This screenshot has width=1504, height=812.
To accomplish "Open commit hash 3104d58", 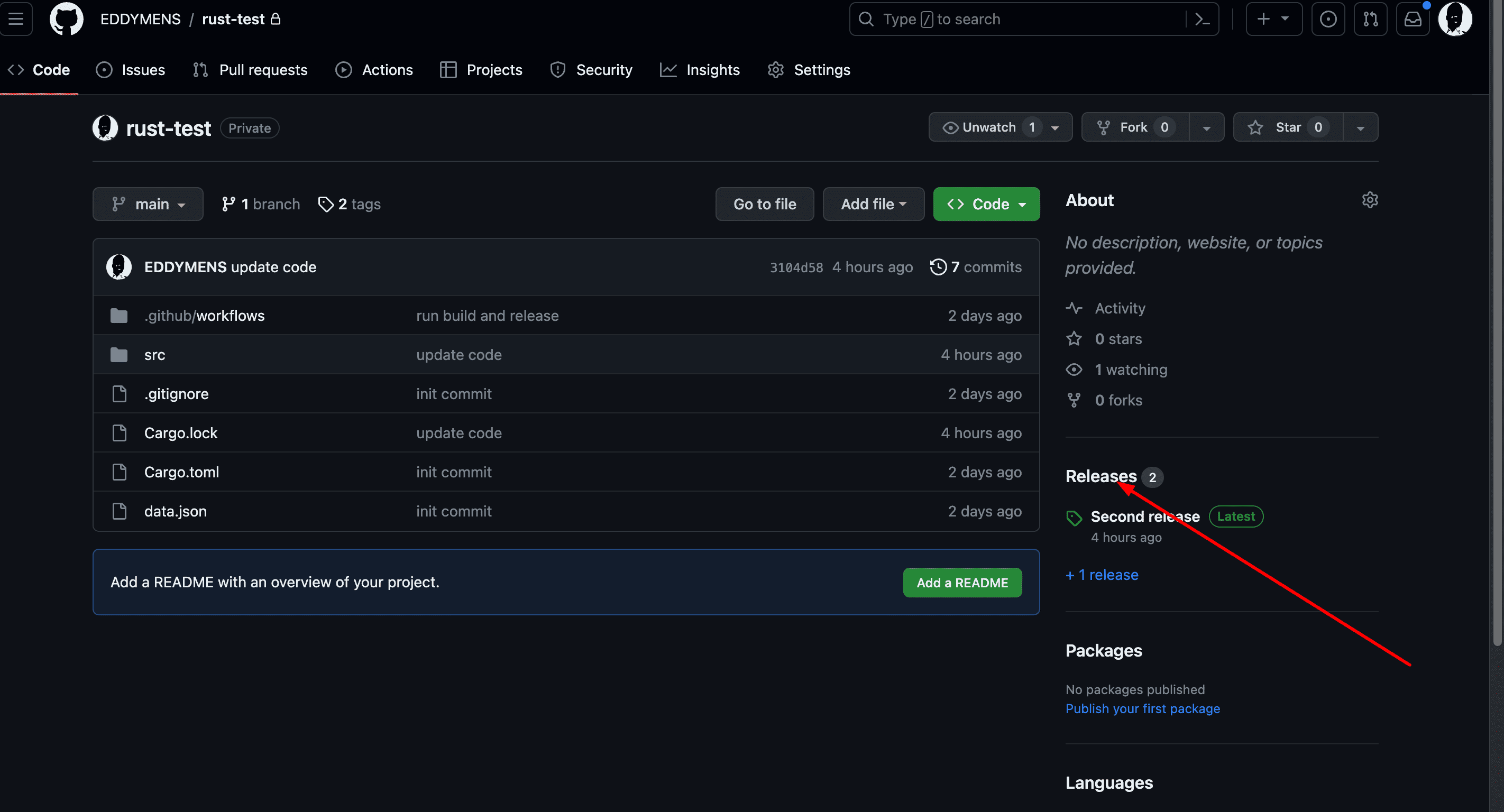I will [x=796, y=267].
